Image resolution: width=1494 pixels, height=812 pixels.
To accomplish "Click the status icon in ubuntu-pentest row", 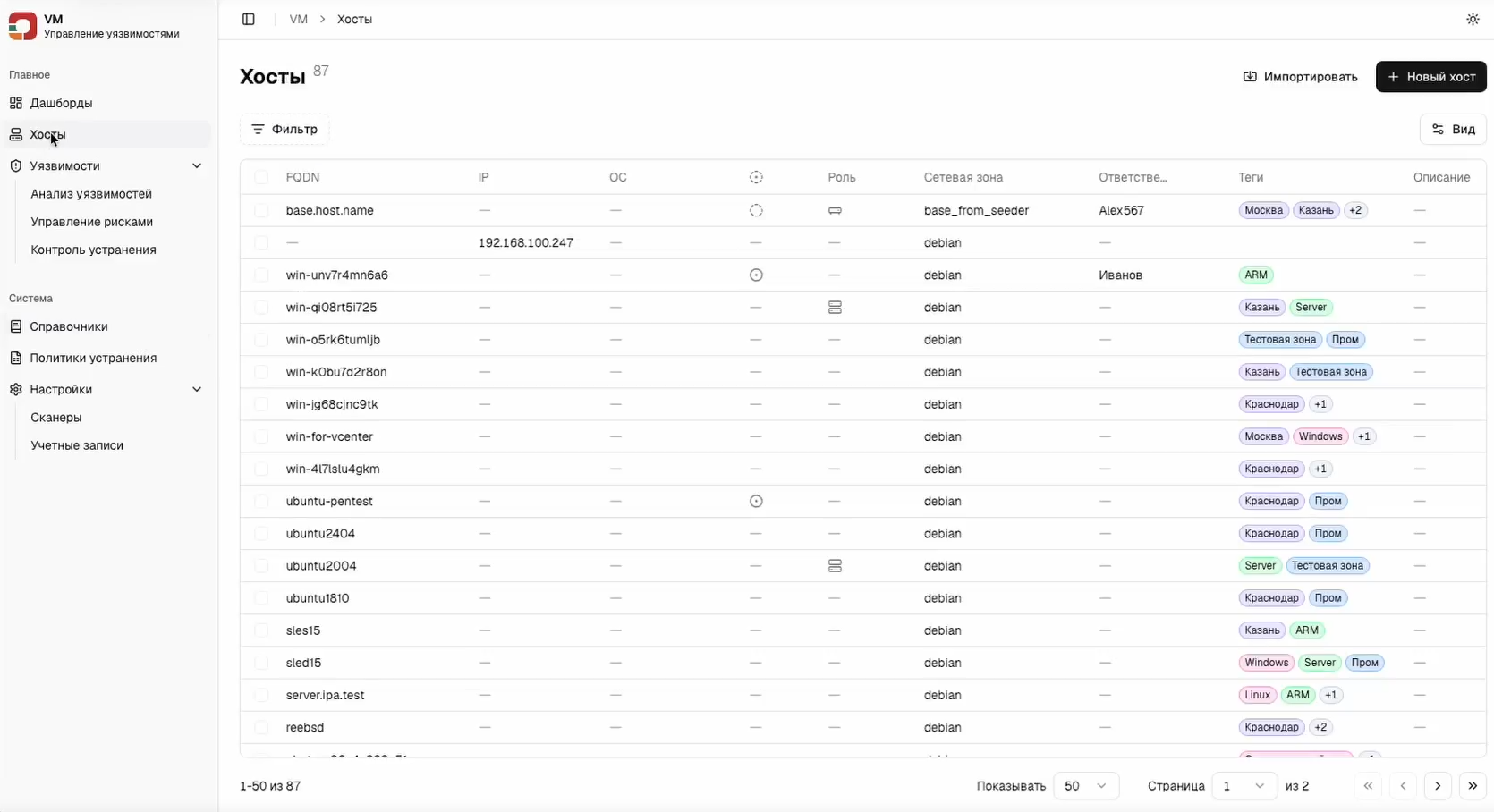I will click(x=756, y=502).
